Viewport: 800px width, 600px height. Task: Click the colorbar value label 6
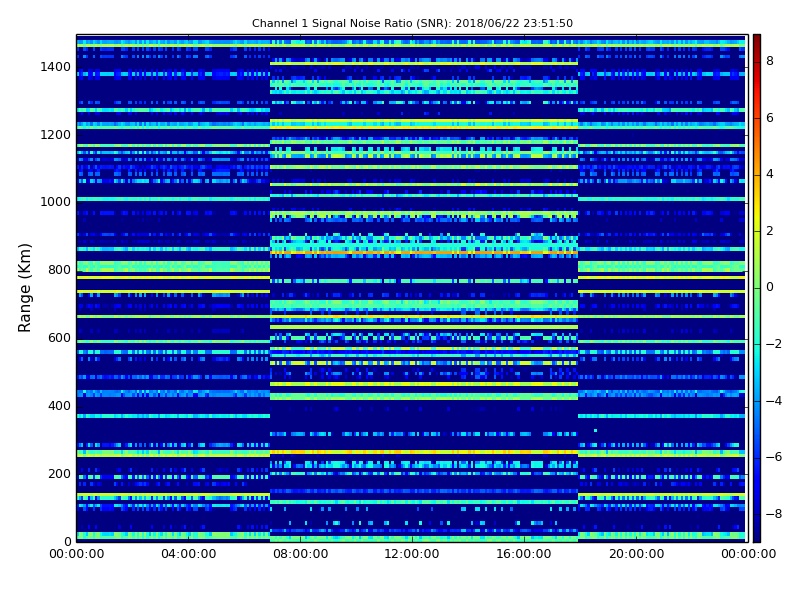pyautogui.click(x=770, y=118)
